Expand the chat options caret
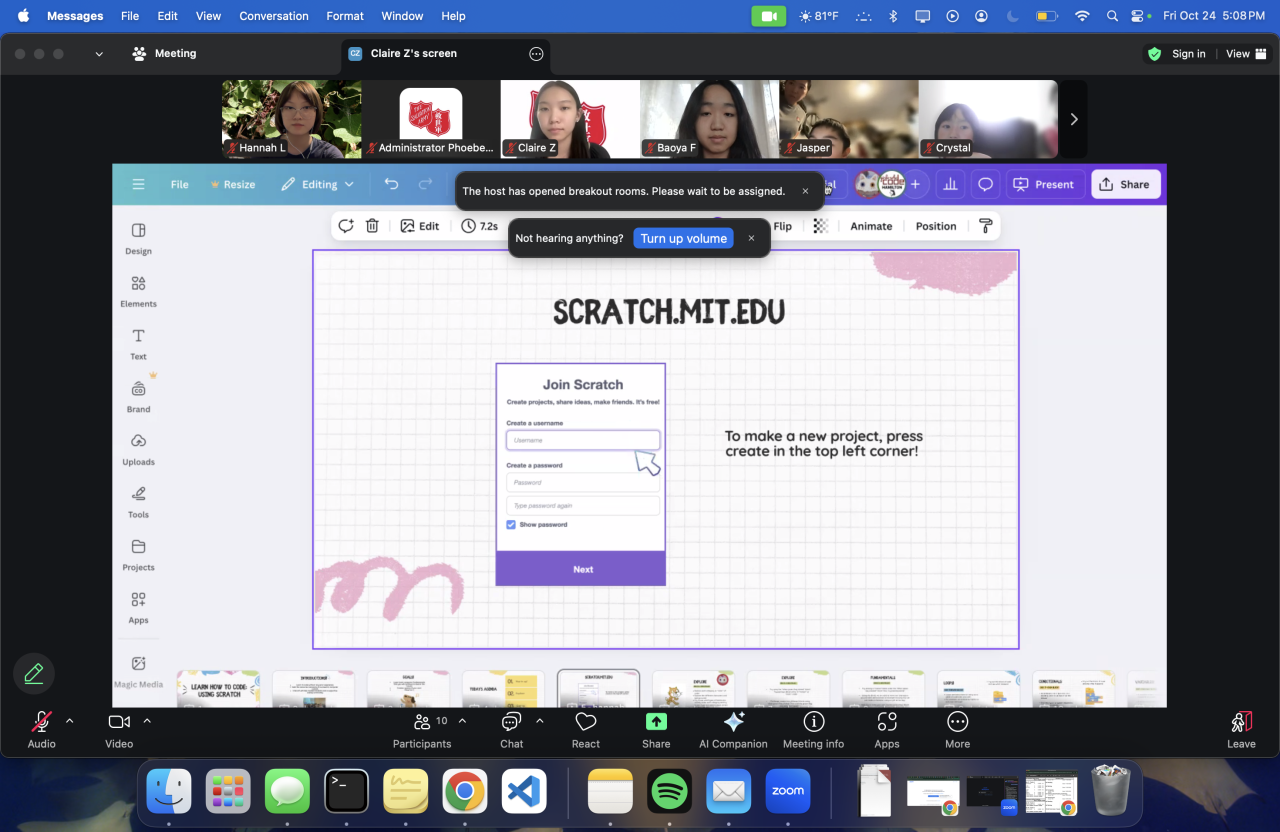1280x832 pixels. (x=540, y=720)
